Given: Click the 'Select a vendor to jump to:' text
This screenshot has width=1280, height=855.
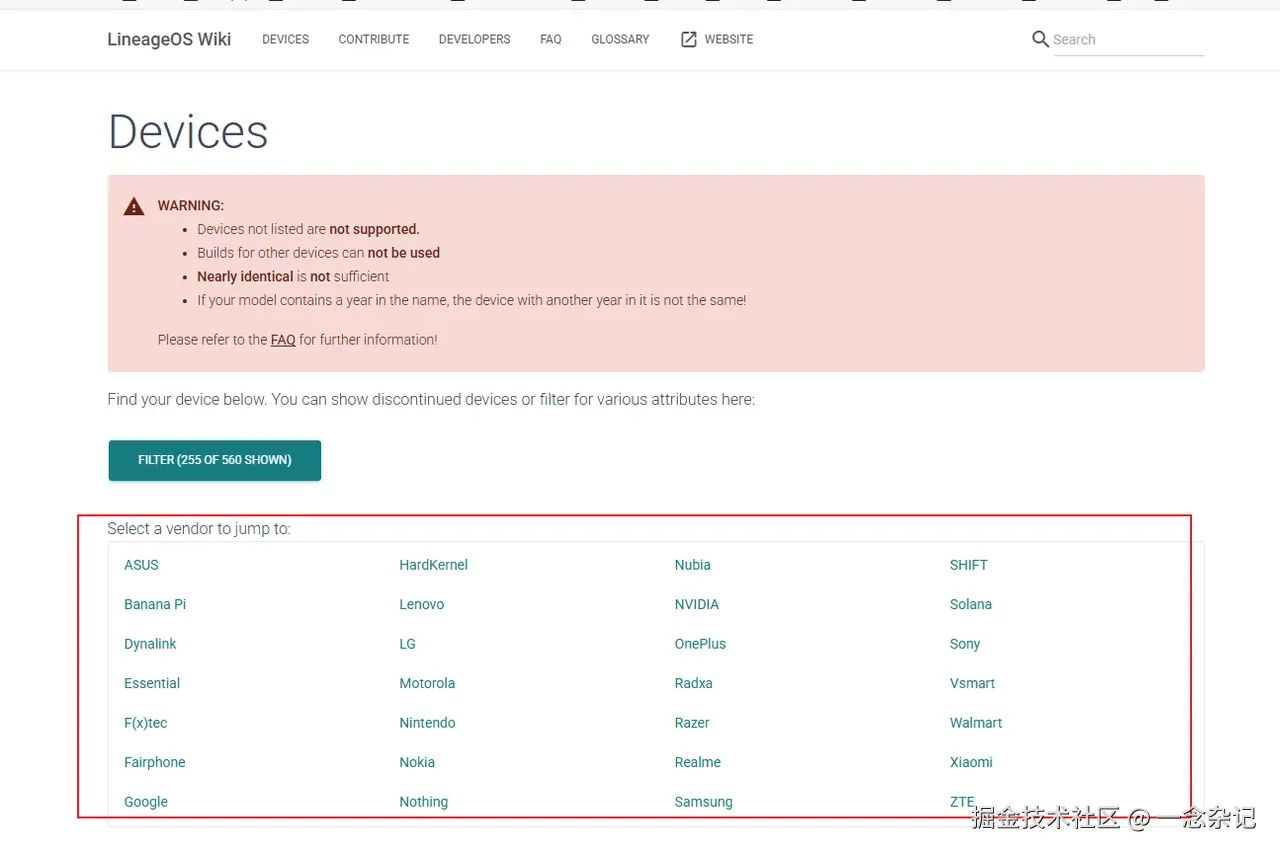Looking at the screenshot, I should [x=199, y=528].
